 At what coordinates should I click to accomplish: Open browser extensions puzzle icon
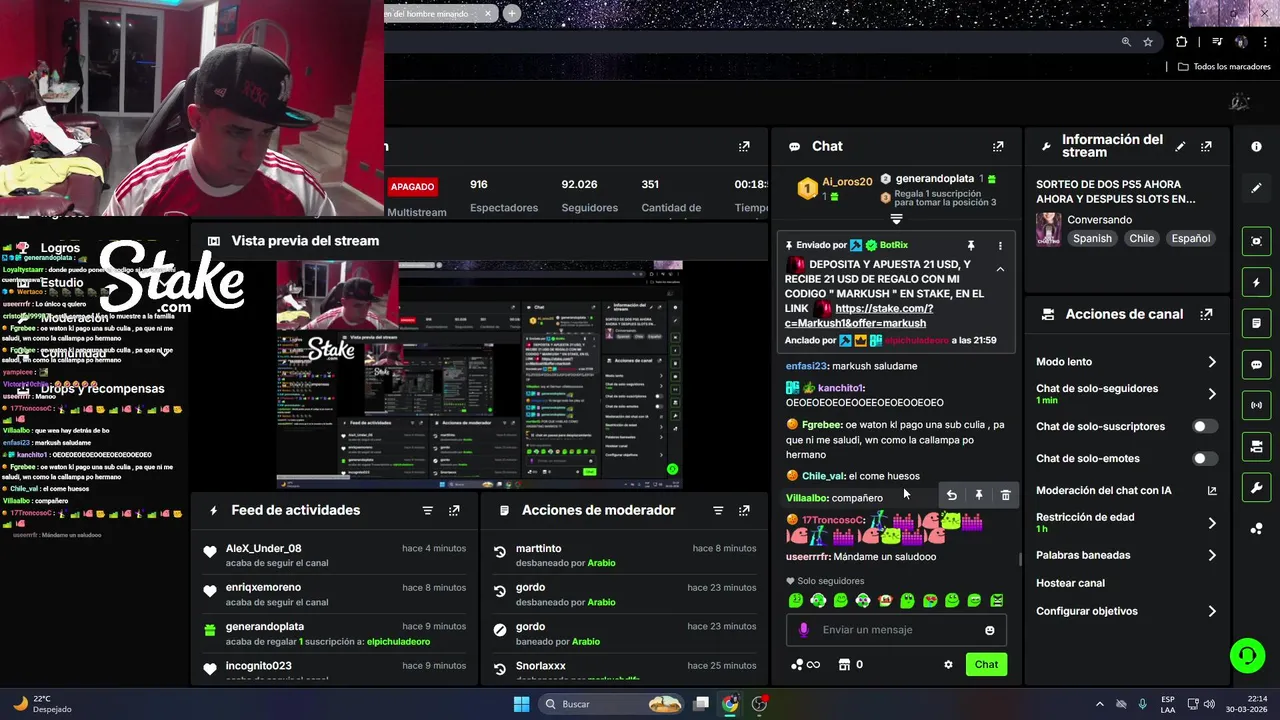[1182, 42]
